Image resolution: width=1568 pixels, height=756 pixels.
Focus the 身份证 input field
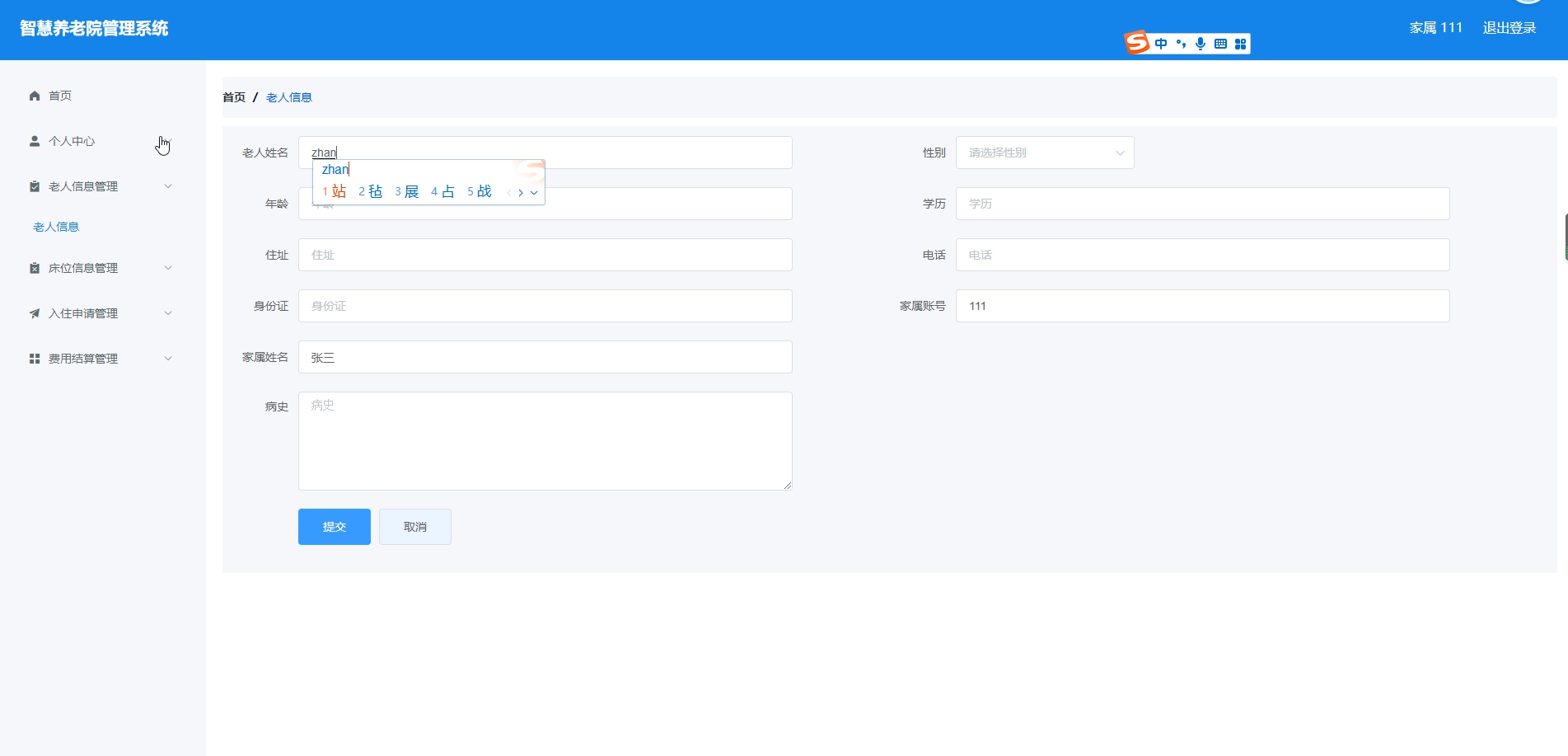[x=545, y=306]
